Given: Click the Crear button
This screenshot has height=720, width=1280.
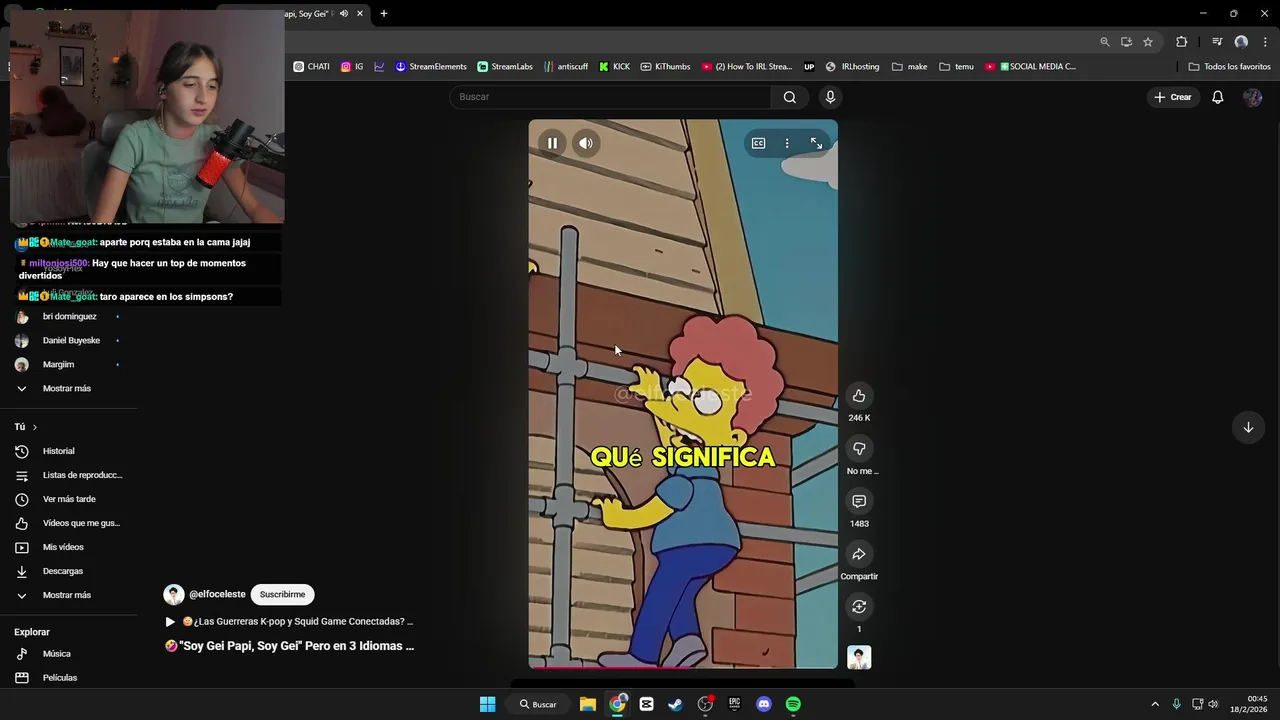Looking at the screenshot, I should click(x=1173, y=97).
